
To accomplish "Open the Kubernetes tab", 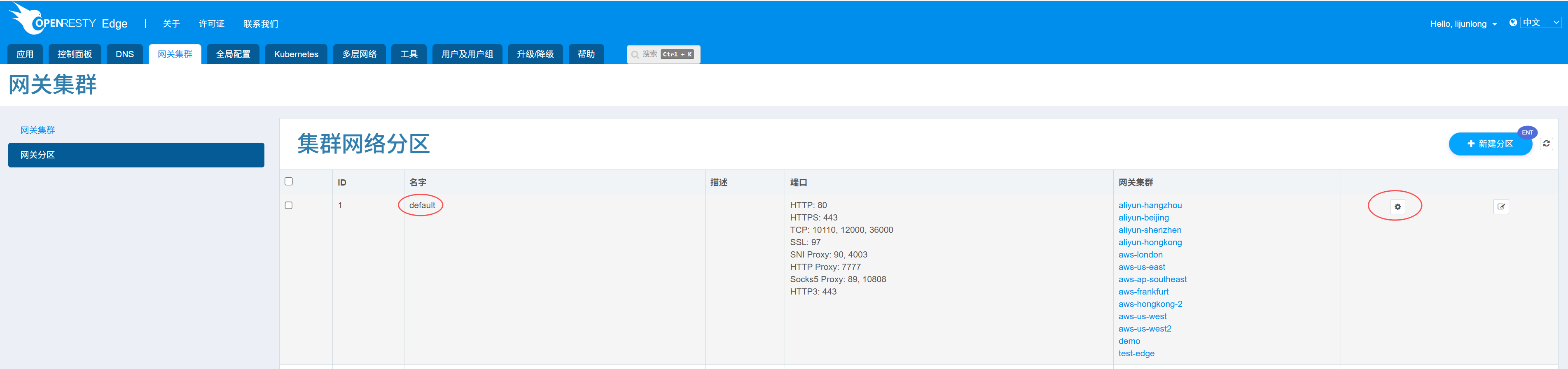I will pyautogui.click(x=296, y=54).
